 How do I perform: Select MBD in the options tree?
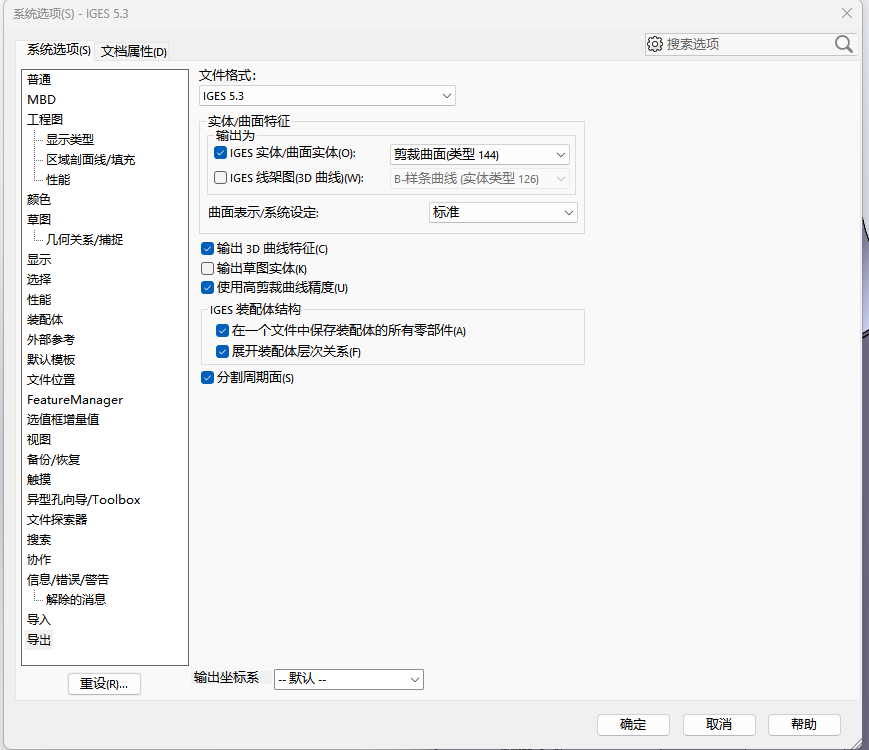[42, 100]
